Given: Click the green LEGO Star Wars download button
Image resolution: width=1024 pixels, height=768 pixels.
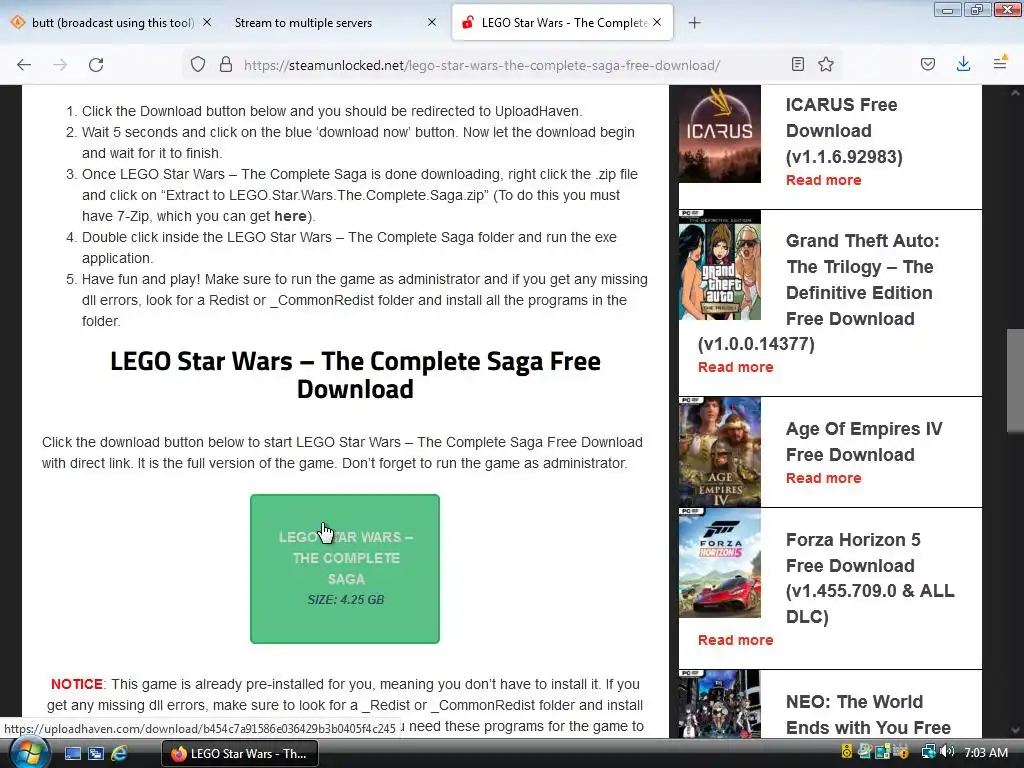Looking at the screenshot, I should (345, 569).
